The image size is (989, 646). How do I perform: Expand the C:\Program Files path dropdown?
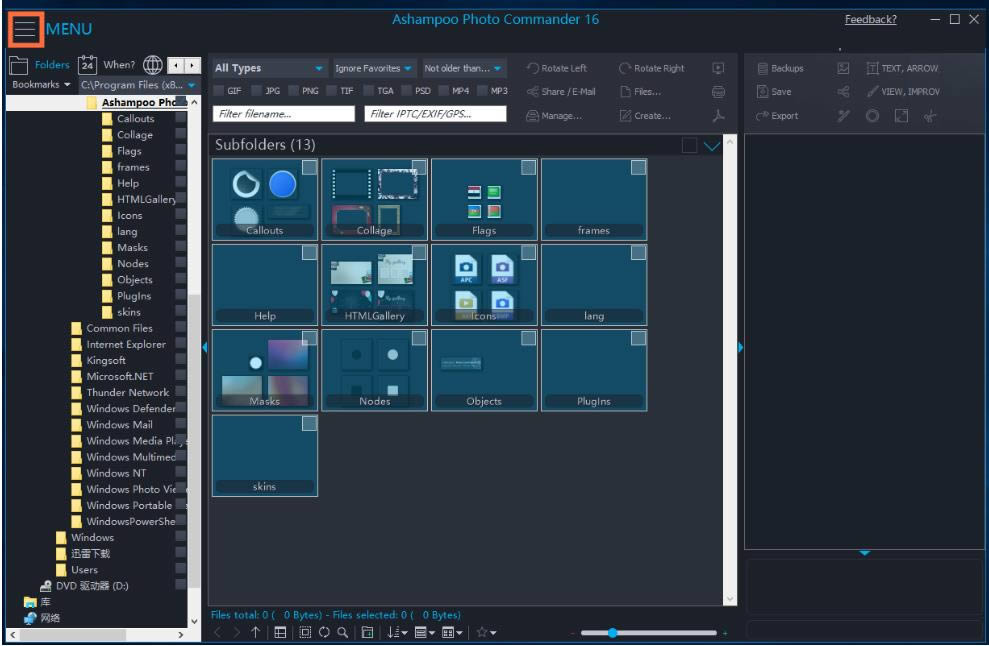192,85
